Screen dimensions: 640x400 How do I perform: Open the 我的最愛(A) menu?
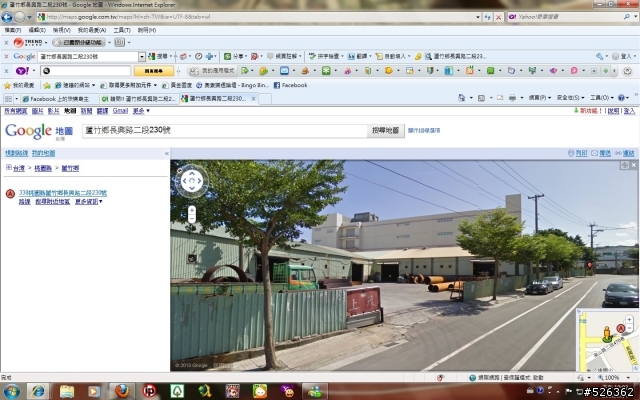coord(92,30)
